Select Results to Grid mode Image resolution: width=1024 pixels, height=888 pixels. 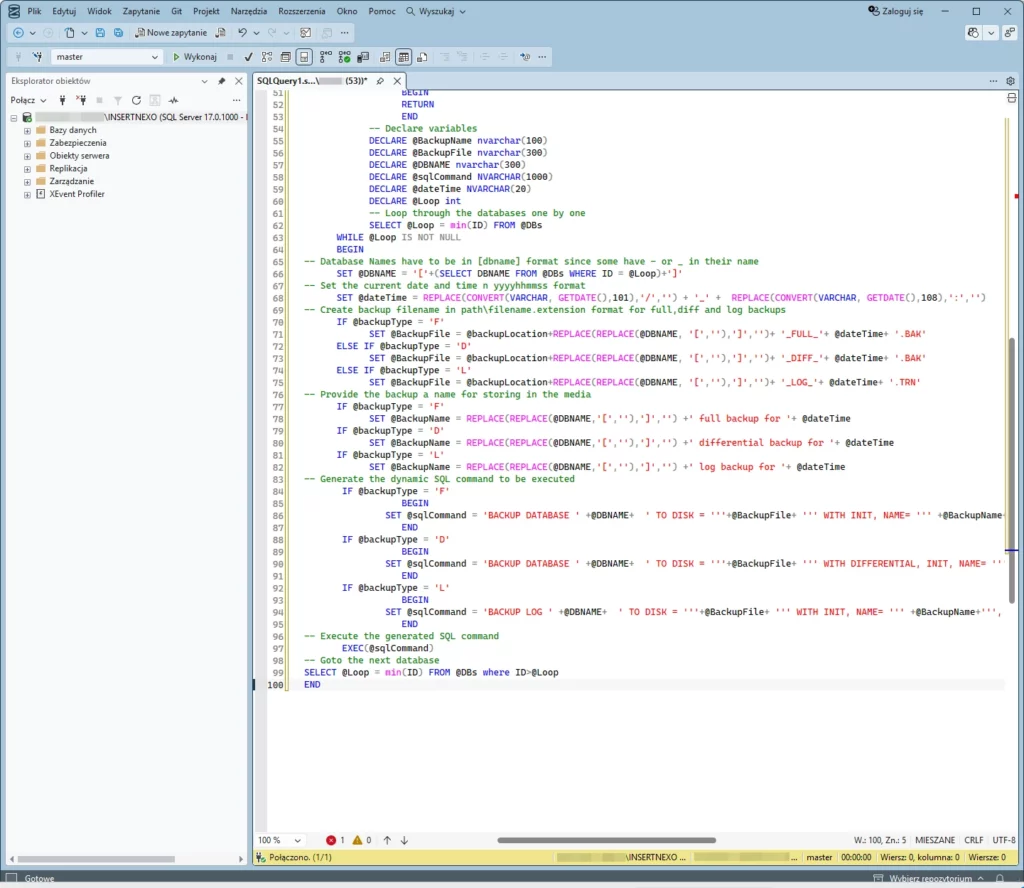(404, 57)
